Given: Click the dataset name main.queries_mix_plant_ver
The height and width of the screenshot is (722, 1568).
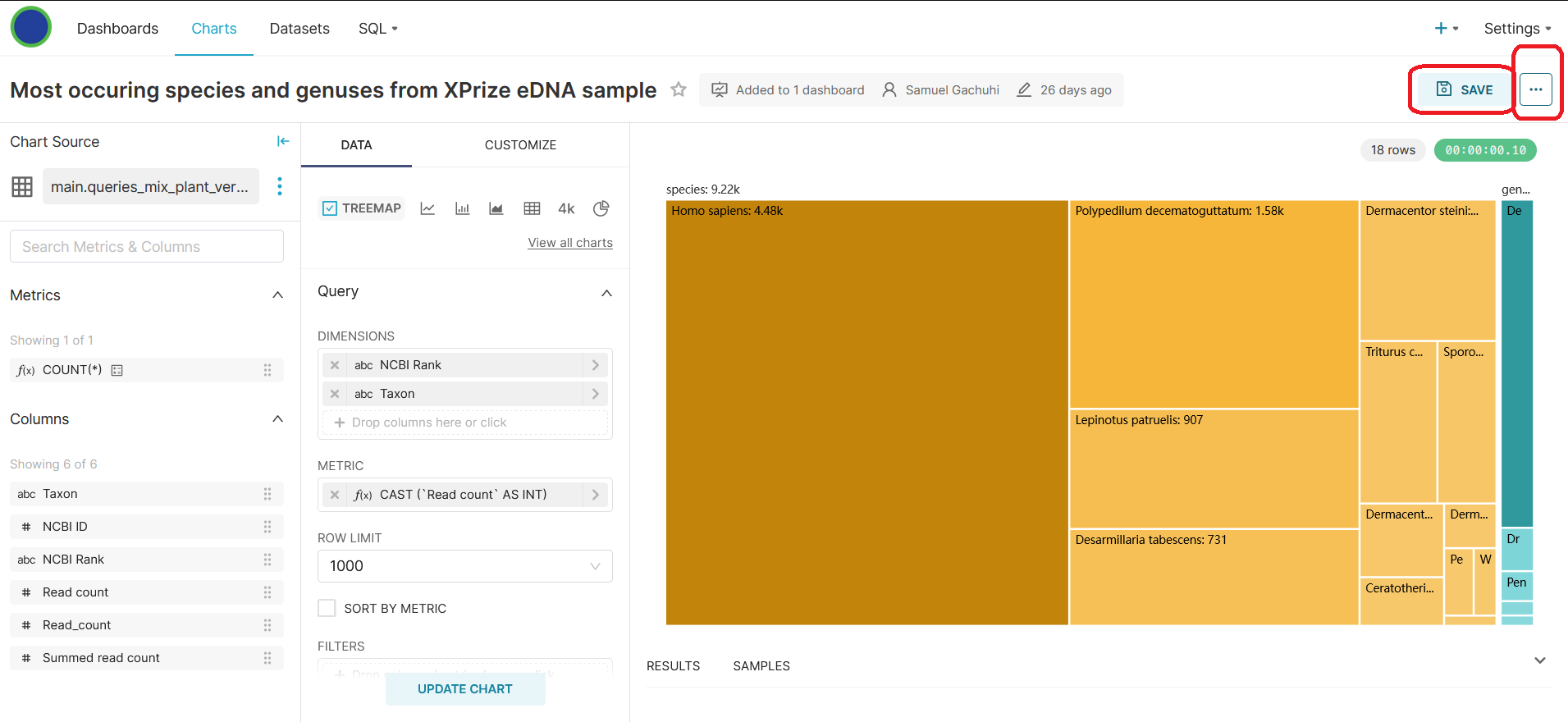Looking at the screenshot, I should [x=150, y=186].
